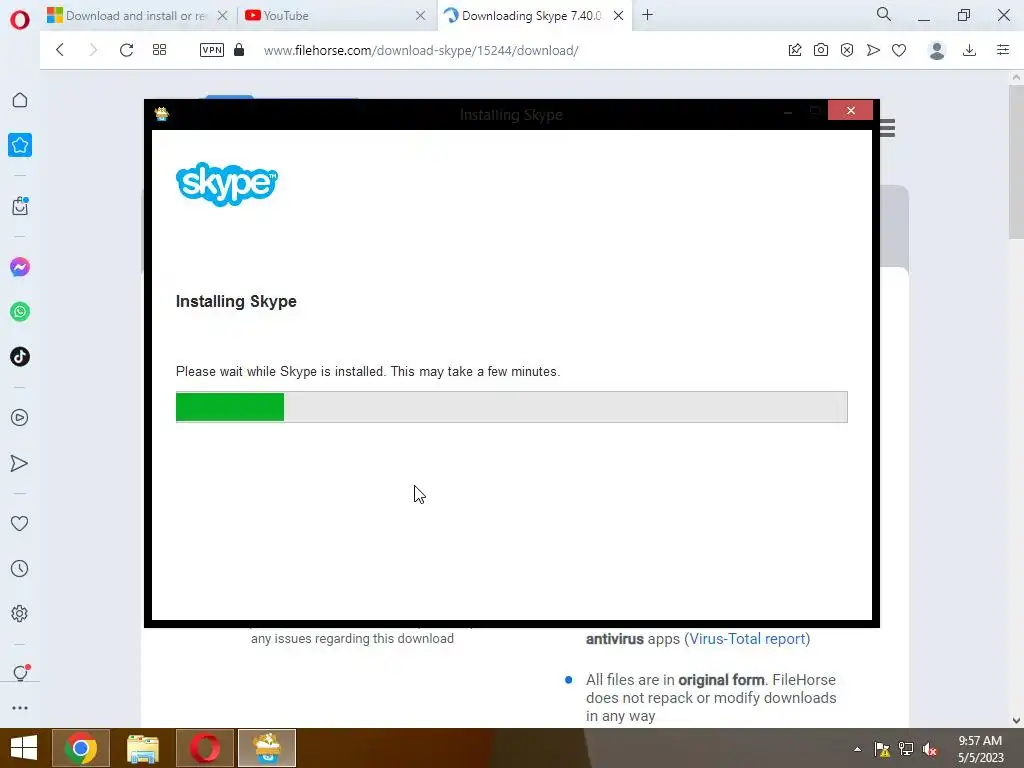Close the YouTube tab
This screenshot has height=768, width=1024.
[x=421, y=16]
